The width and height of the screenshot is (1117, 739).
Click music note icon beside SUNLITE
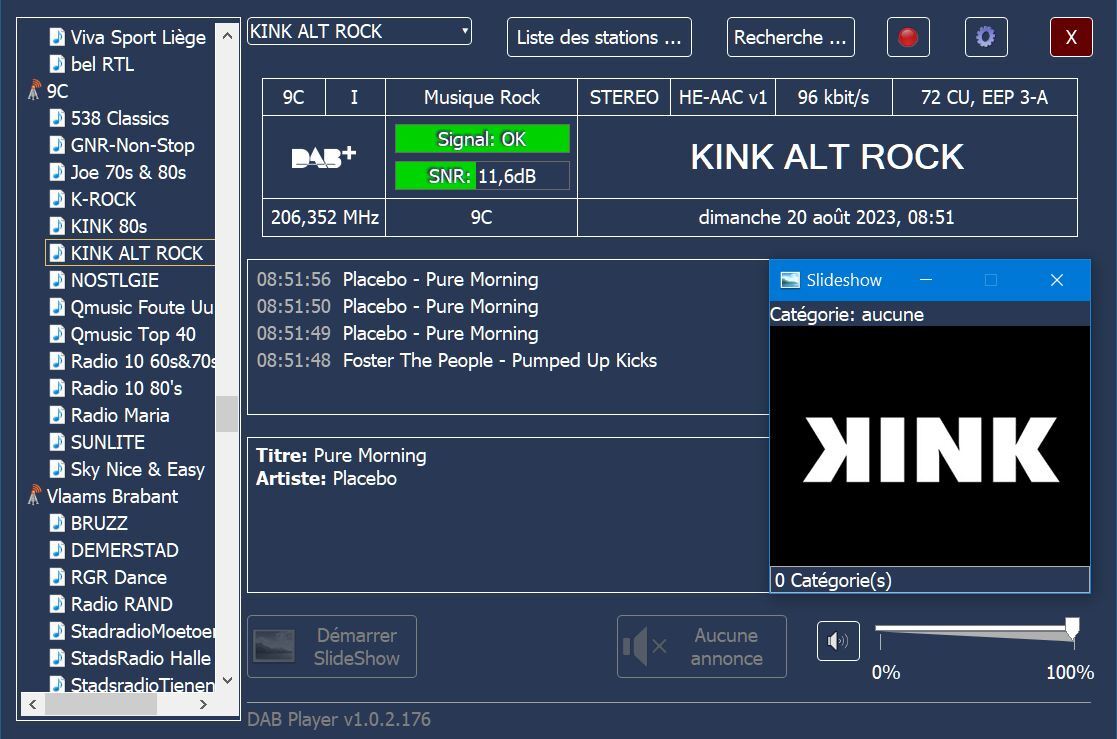pos(57,442)
